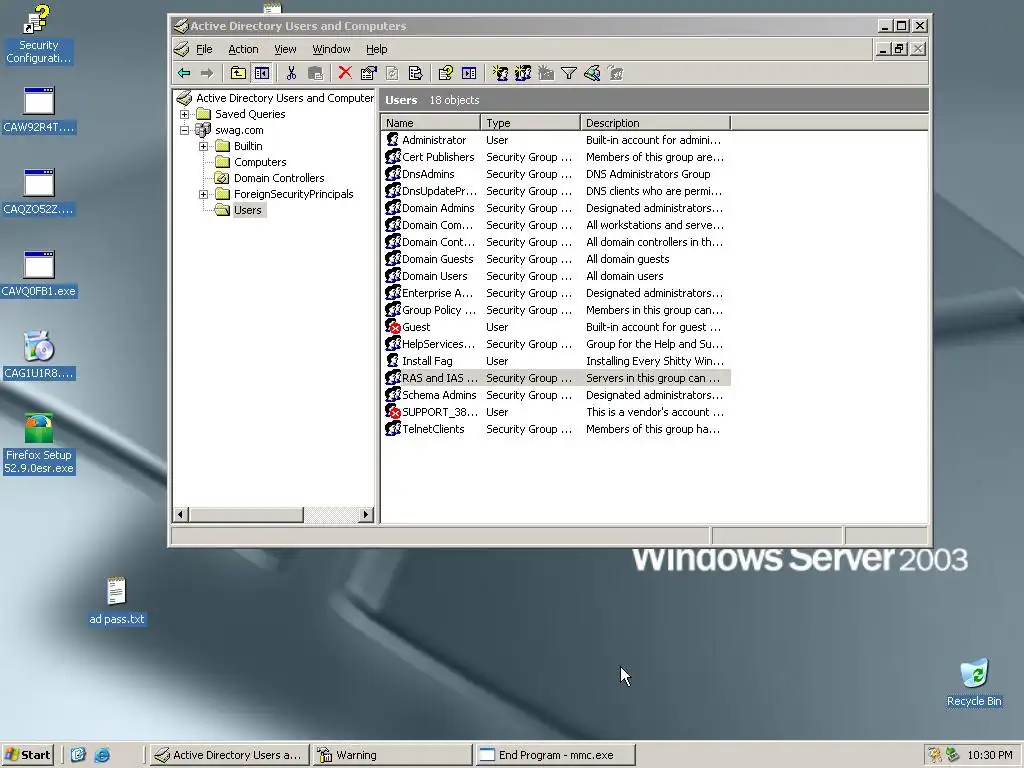Select Computers in the tree
Image resolution: width=1024 pixels, height=768 pixels.
coord(260,162)
